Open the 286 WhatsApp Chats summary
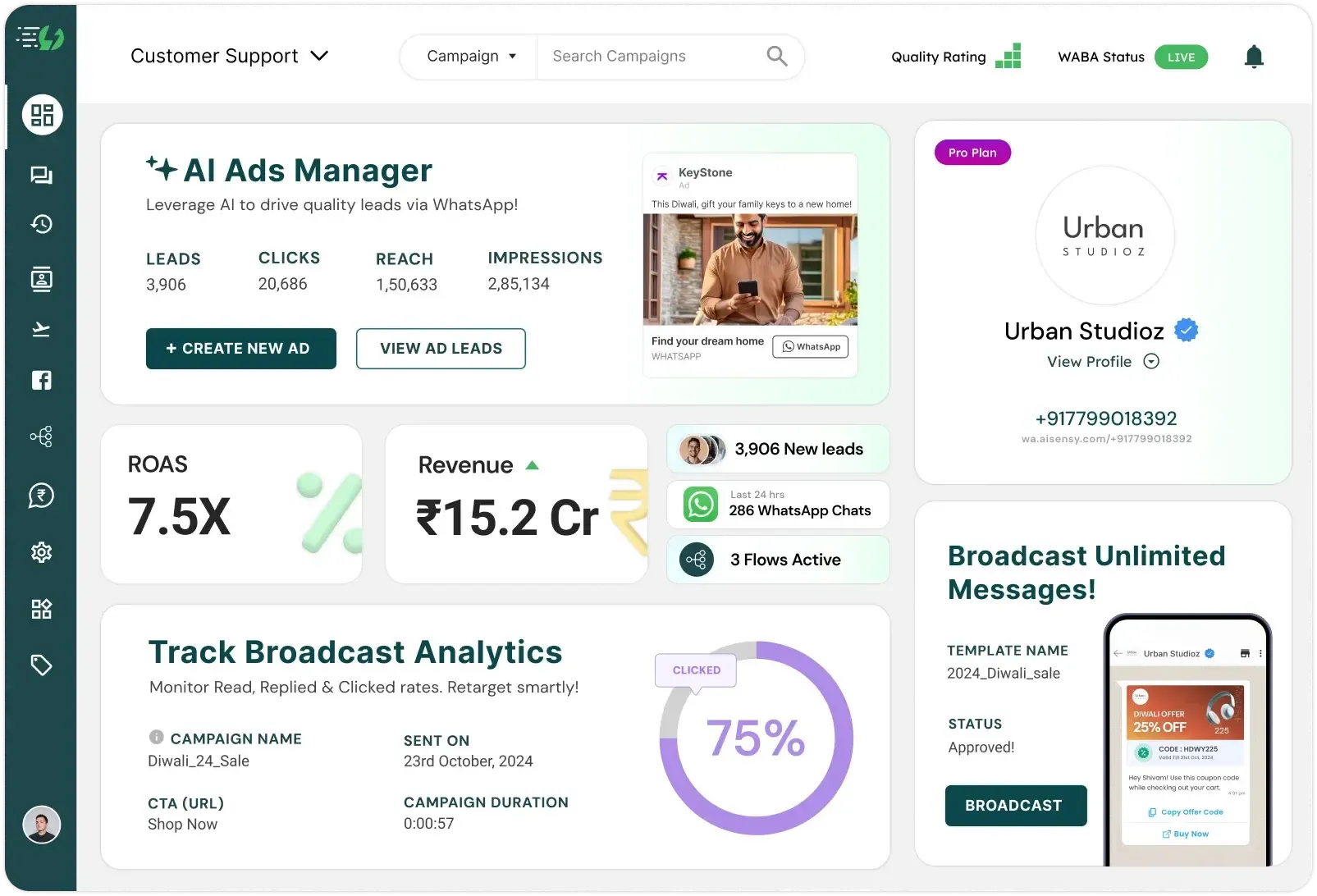 pos(777,505)
